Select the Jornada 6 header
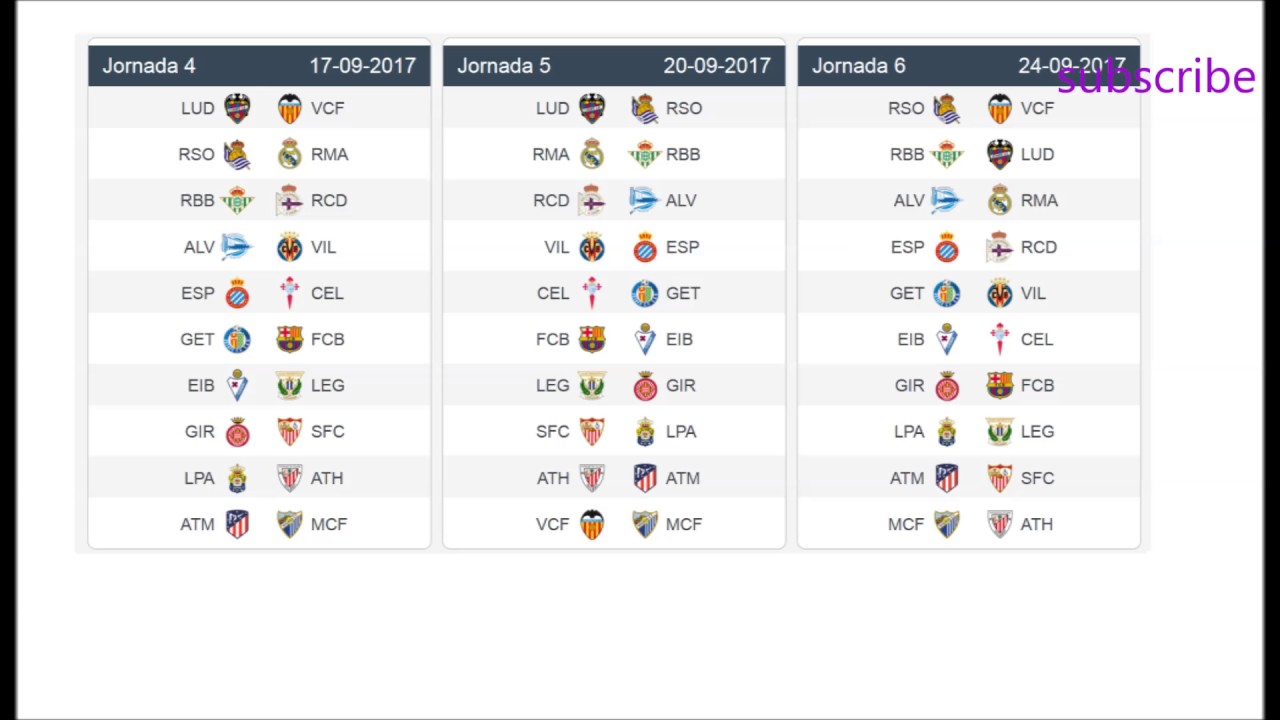 pyautogui.click(x=859, y=66)
